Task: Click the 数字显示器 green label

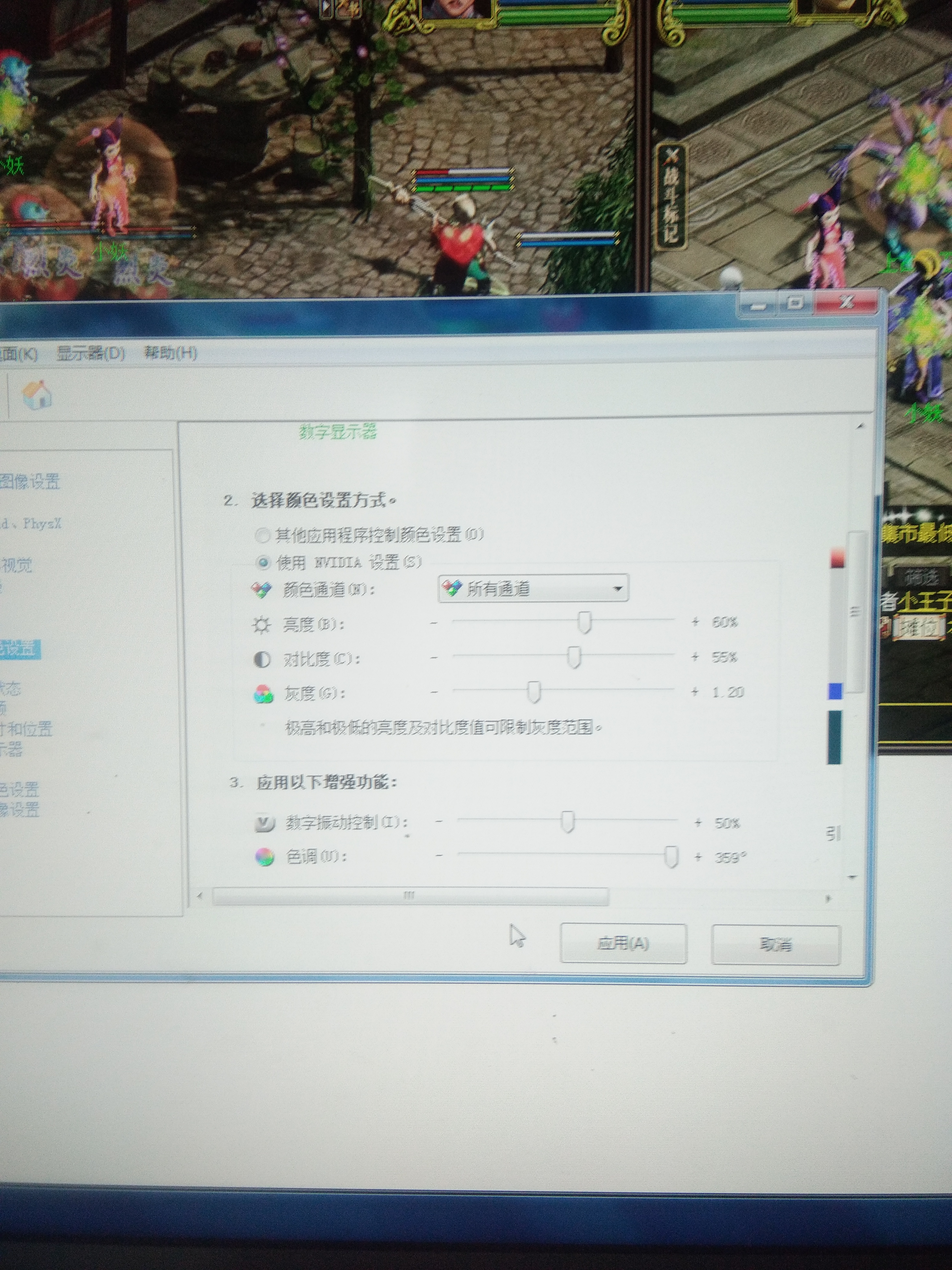Action: coord(338,432)
